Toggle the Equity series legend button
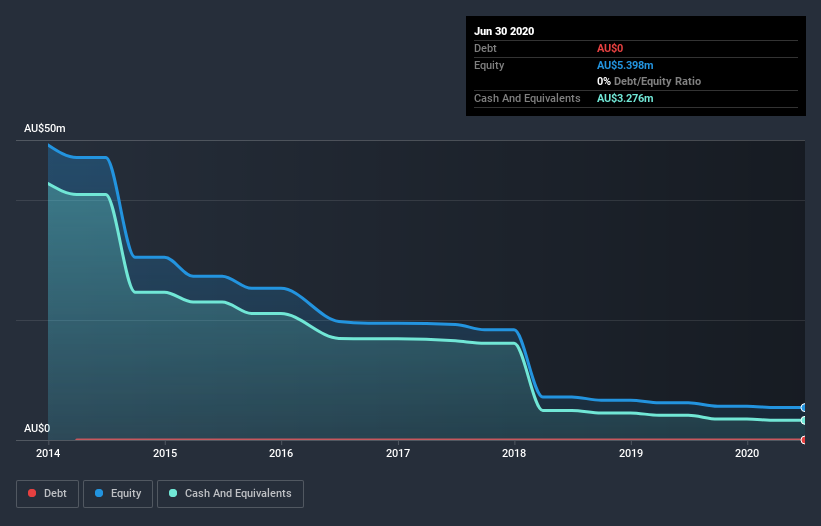Viewport: 821px width, 526px height. pos(118,494)
